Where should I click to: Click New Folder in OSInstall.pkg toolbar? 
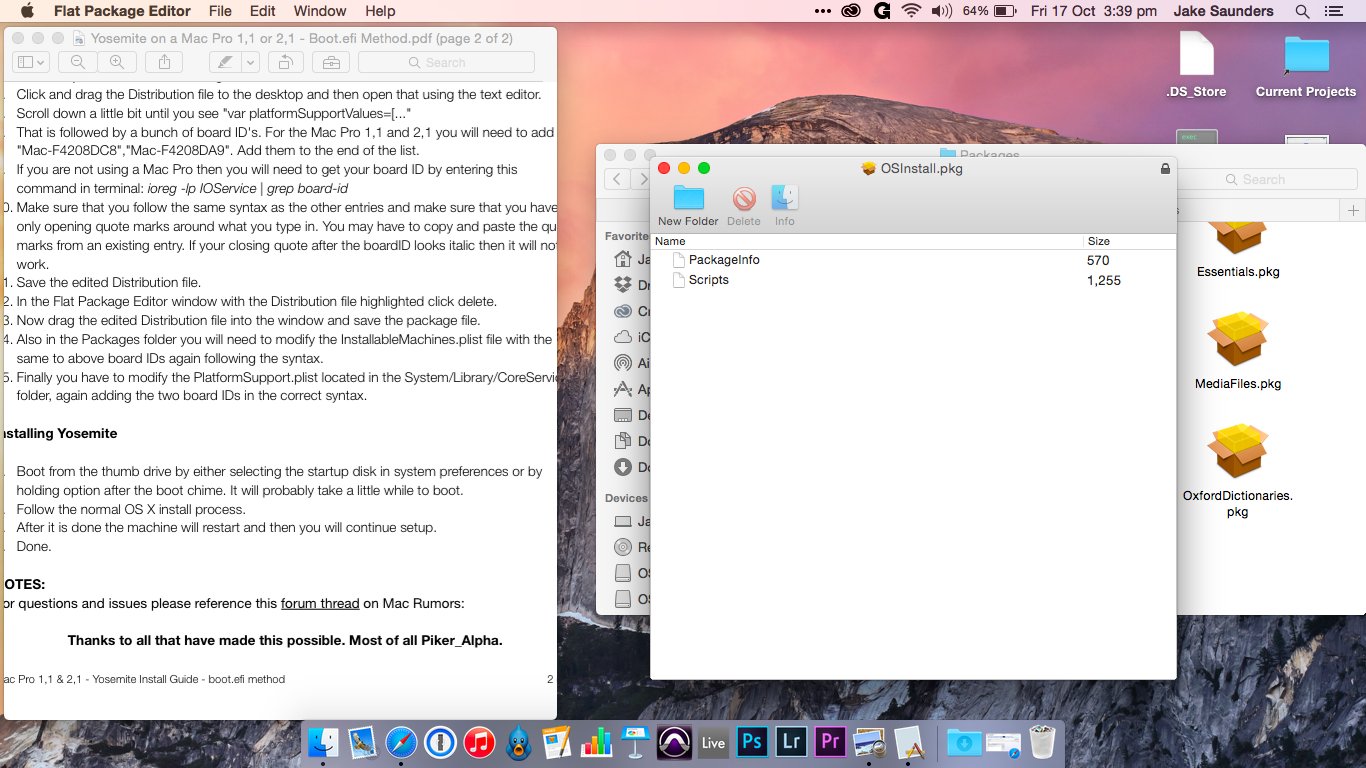[x=688, y=206]
